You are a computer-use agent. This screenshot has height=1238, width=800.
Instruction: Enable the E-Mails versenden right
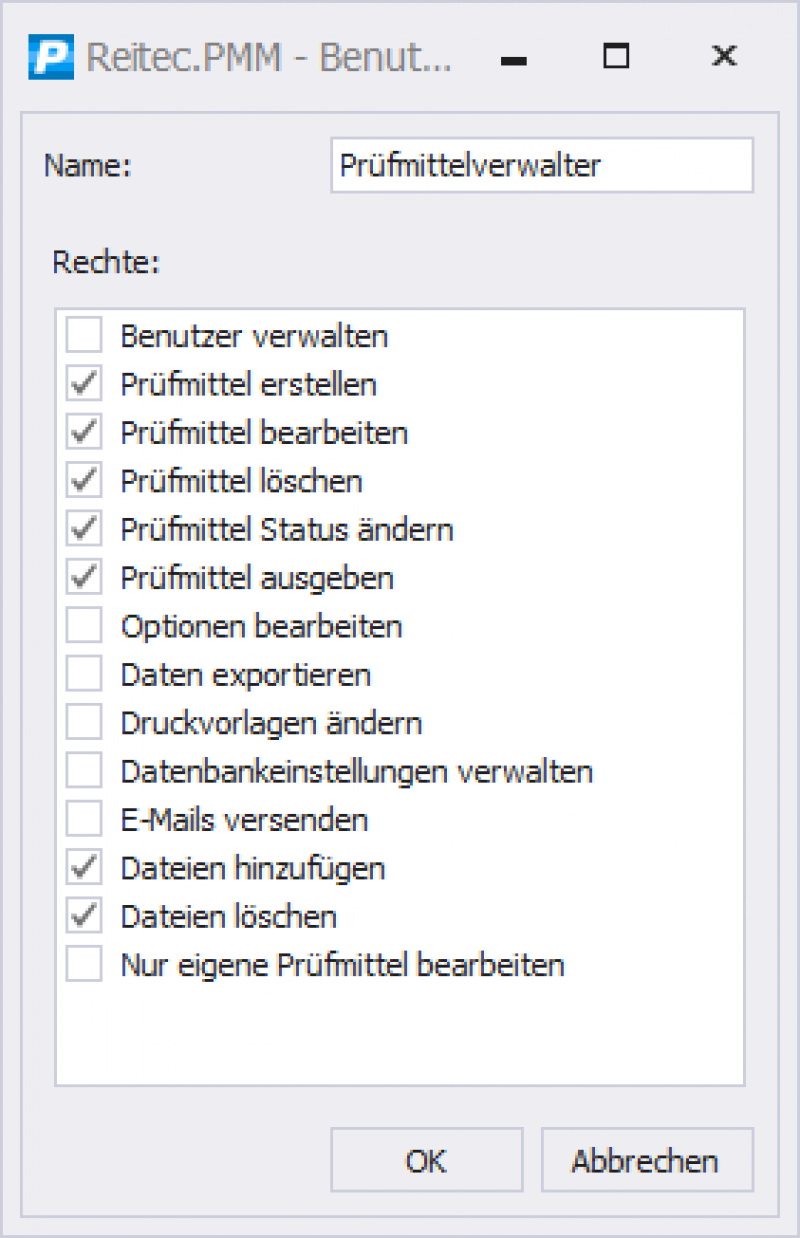coord(84,820)
